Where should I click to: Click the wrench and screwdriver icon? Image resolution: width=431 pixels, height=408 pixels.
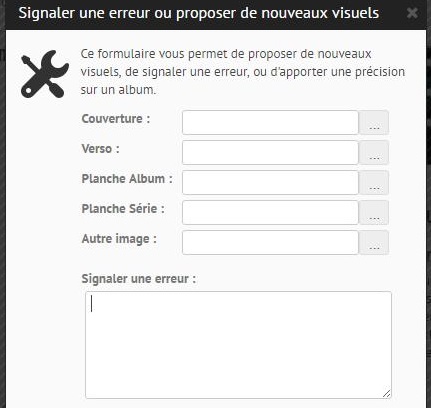click(x=45, y=74)
